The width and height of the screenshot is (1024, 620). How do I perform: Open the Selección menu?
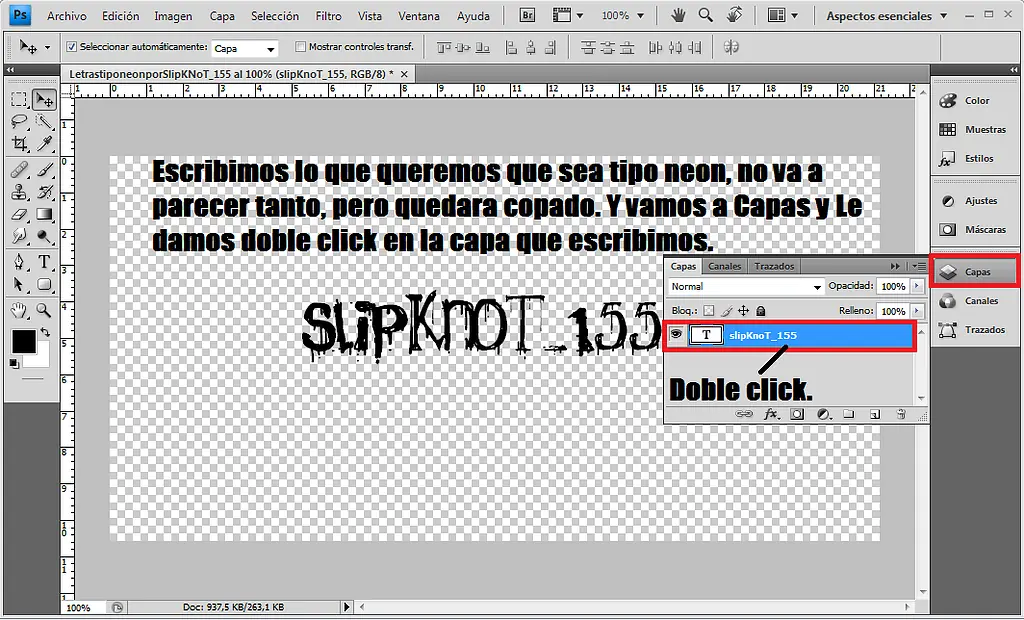pos(275,16)
